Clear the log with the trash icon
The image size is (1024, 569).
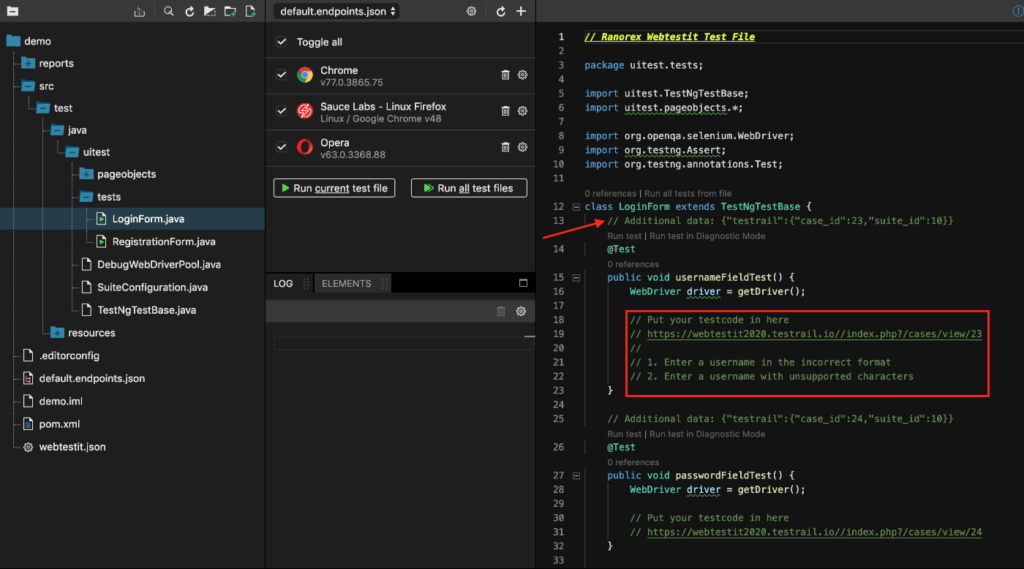click(x=501, y=312)
